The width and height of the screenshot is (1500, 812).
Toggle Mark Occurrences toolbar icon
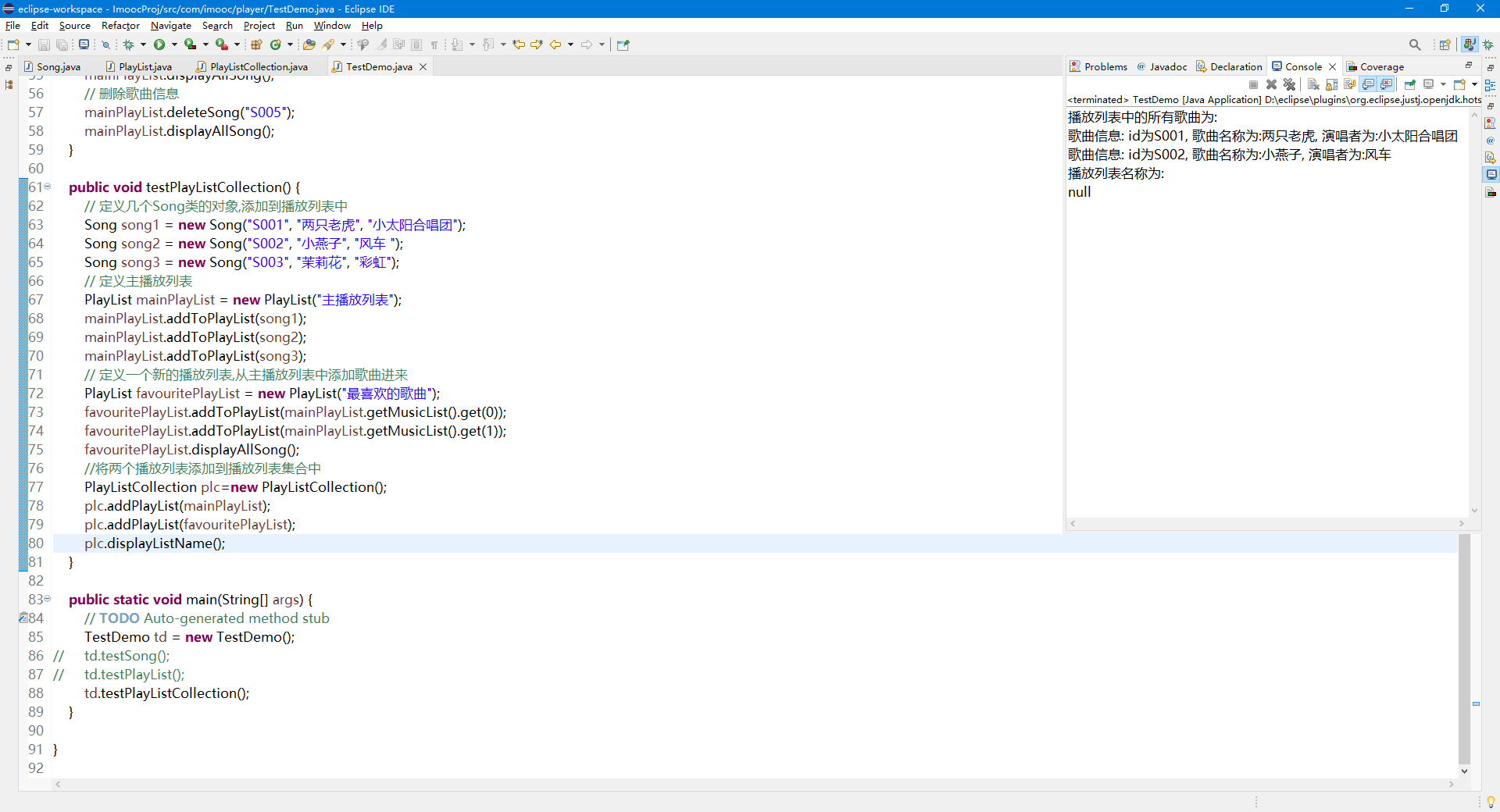click(x=380, y=45)
